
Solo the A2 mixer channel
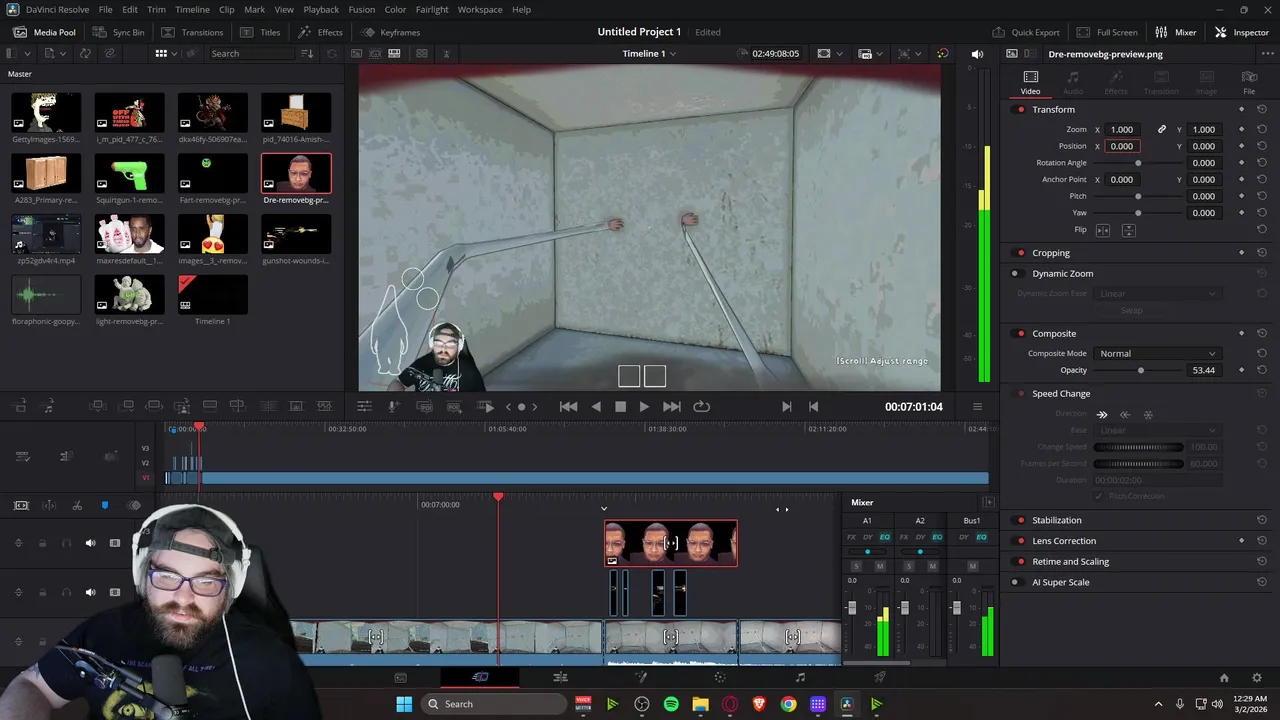tap(908, 566)
